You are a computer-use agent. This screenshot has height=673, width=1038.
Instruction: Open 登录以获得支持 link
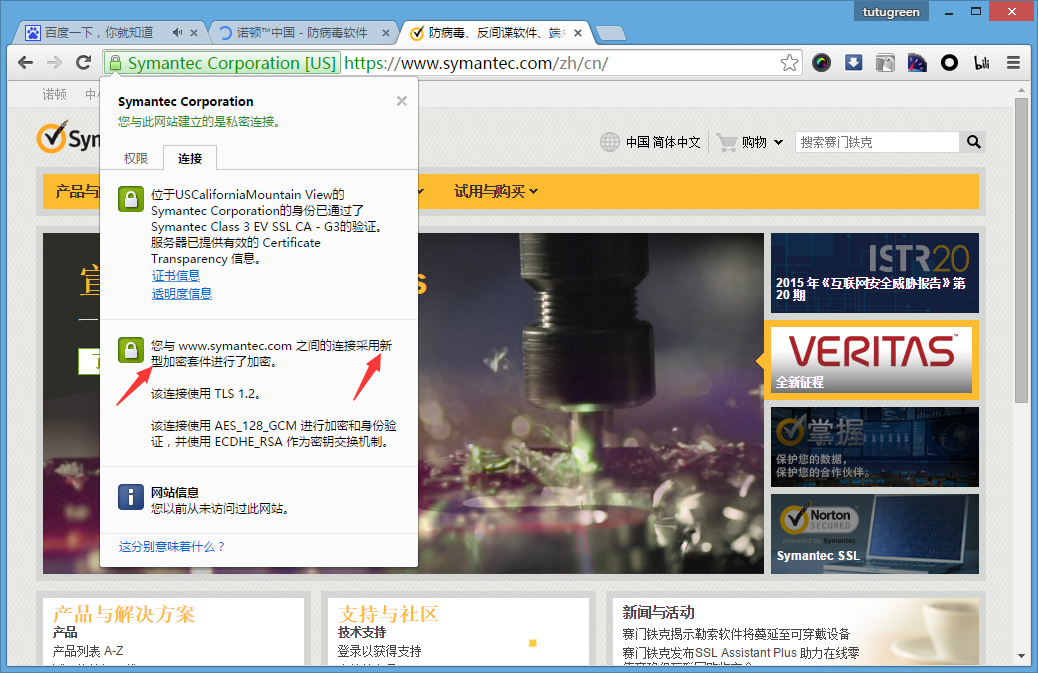pos(379,651)
